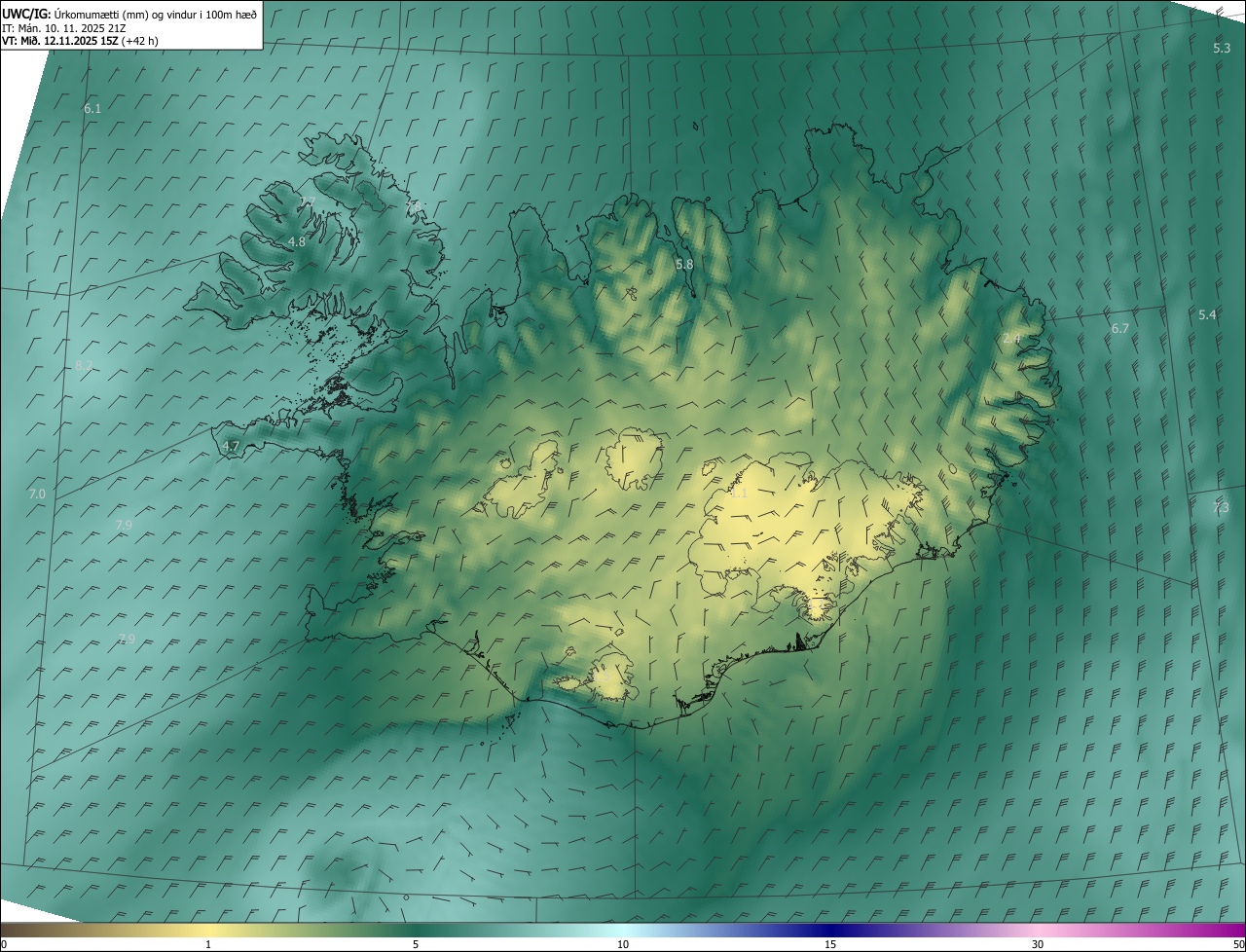Click the 50 tick on the color scale

click(1238, 944)
